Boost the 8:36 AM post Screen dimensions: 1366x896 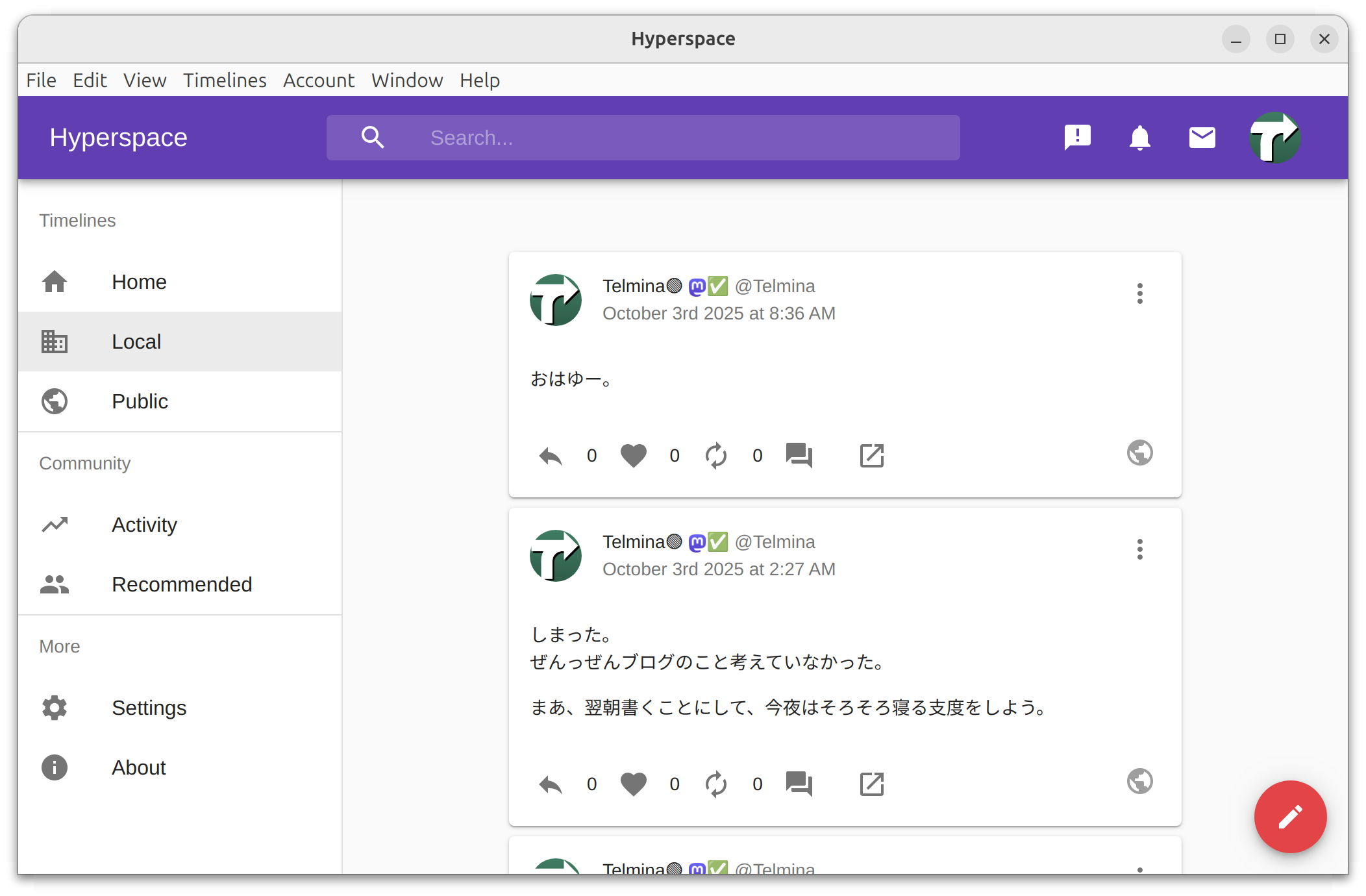(715, 456)
